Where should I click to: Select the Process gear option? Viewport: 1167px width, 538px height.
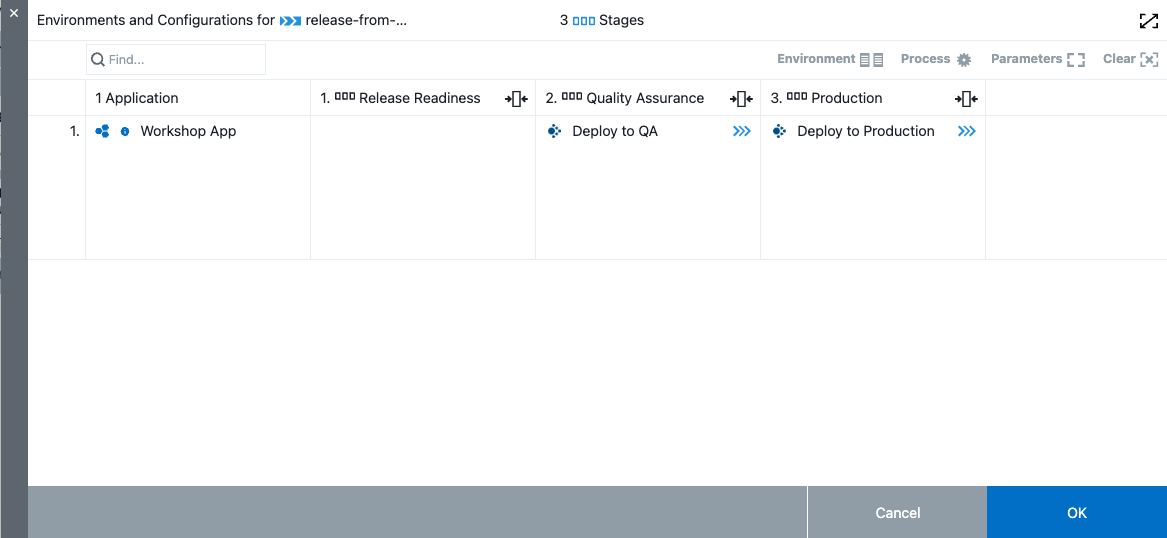pos(936,60)
